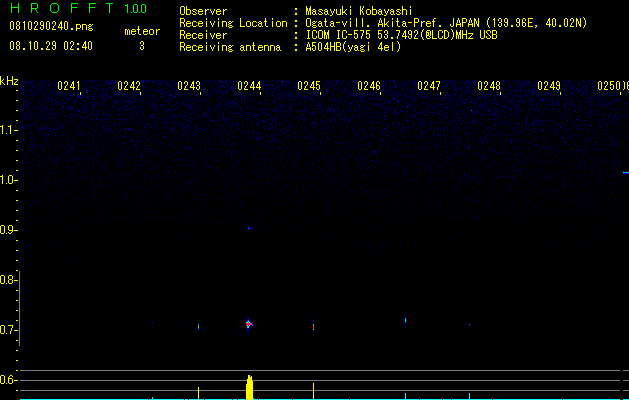Click the 0248 time marker label
The image size is (629, 400).
click(489, 86)
